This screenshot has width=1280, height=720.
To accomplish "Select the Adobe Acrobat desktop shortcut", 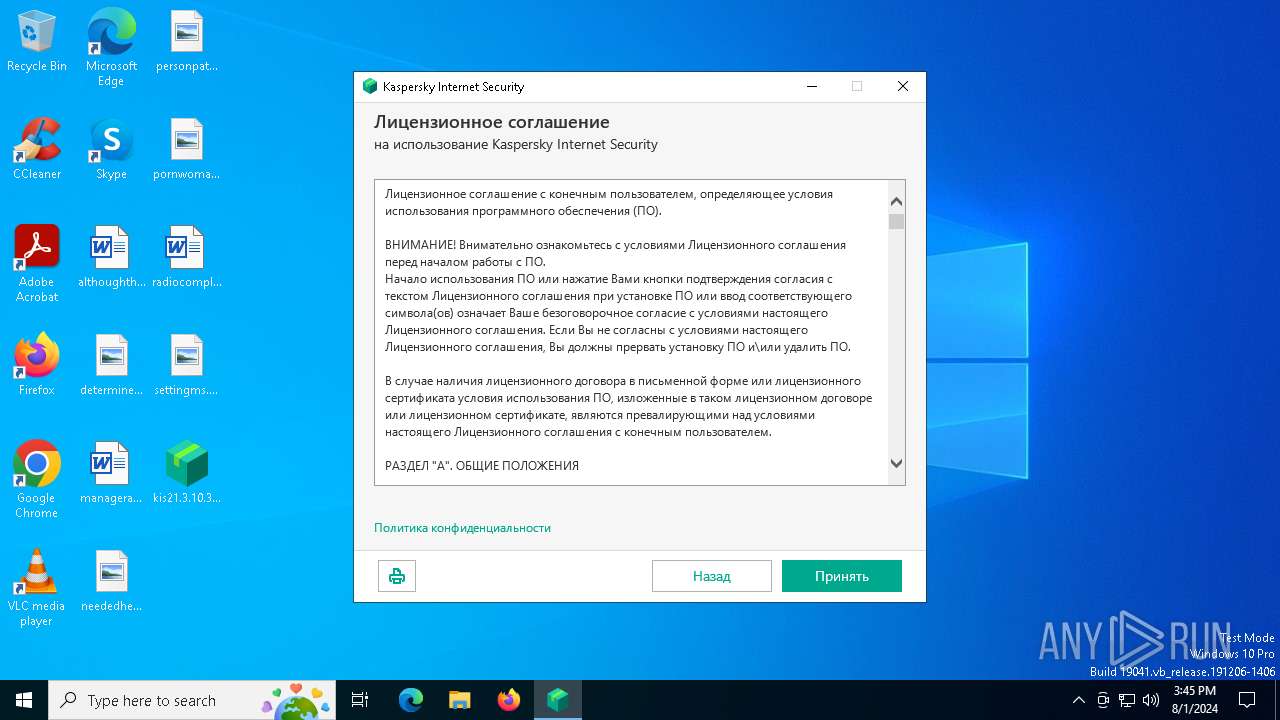I will coord(37,264).
